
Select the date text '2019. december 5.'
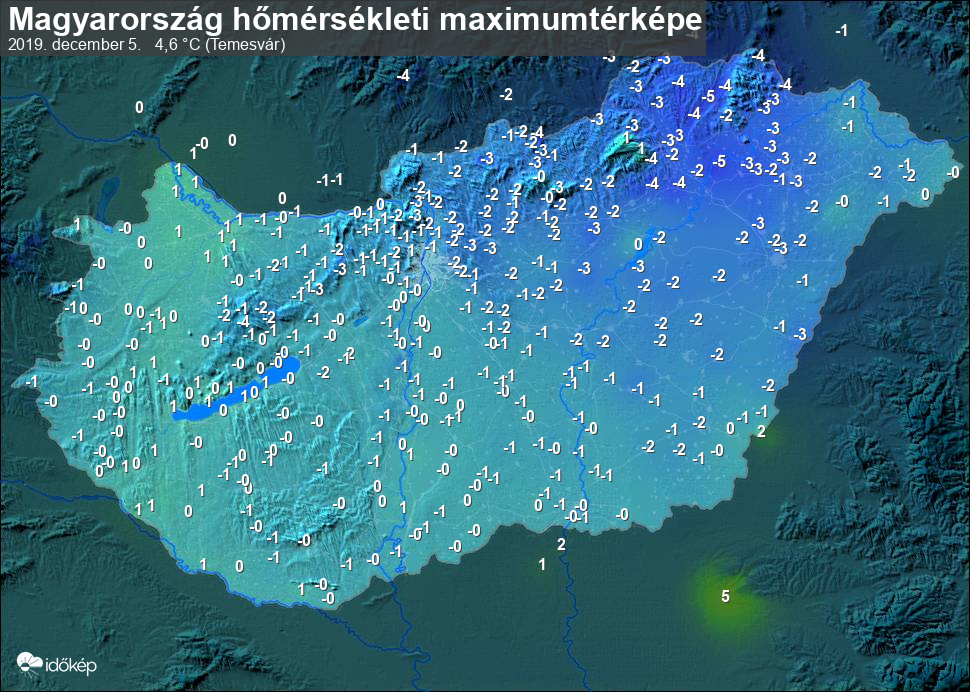point(74,46)
